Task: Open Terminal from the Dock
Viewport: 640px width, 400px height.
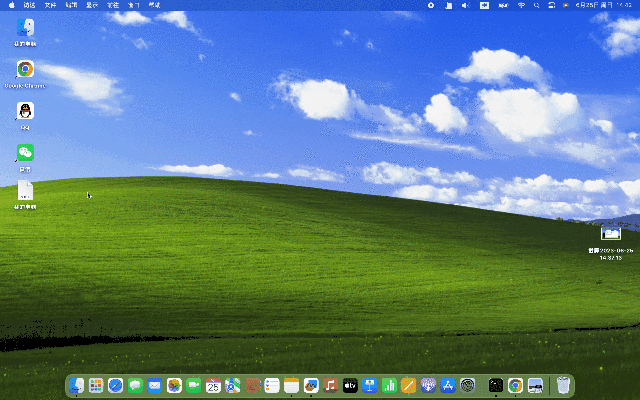Action: (x=496, y=385)
